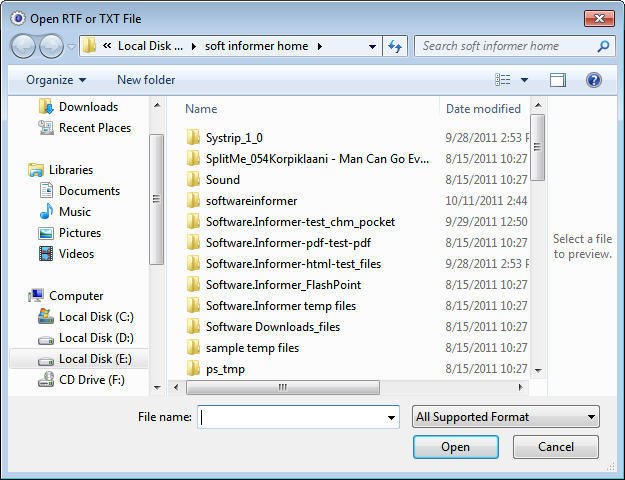Screen dimensions: 625x480
Task: Expand the arrow after Local Disk breadcrumb
Action: point(194,47)
